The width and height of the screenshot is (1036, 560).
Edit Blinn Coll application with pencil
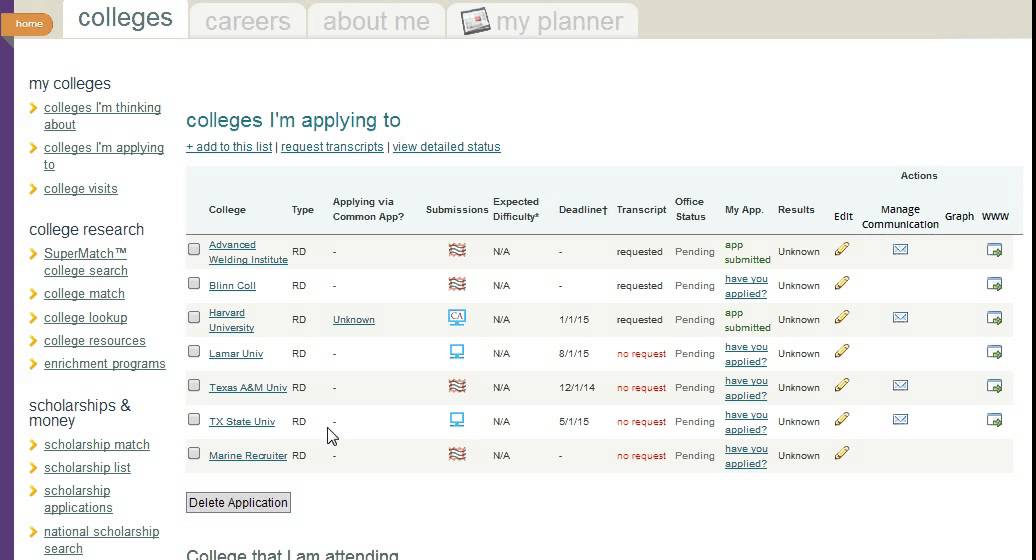coord(842,283)
